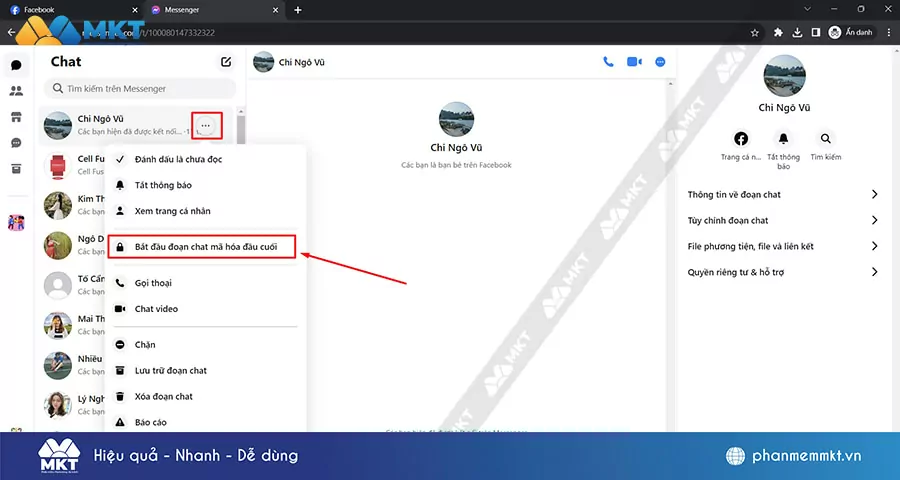Open community avatar icon in left sidebar
The image size is (900, 480).
[16, 222]
